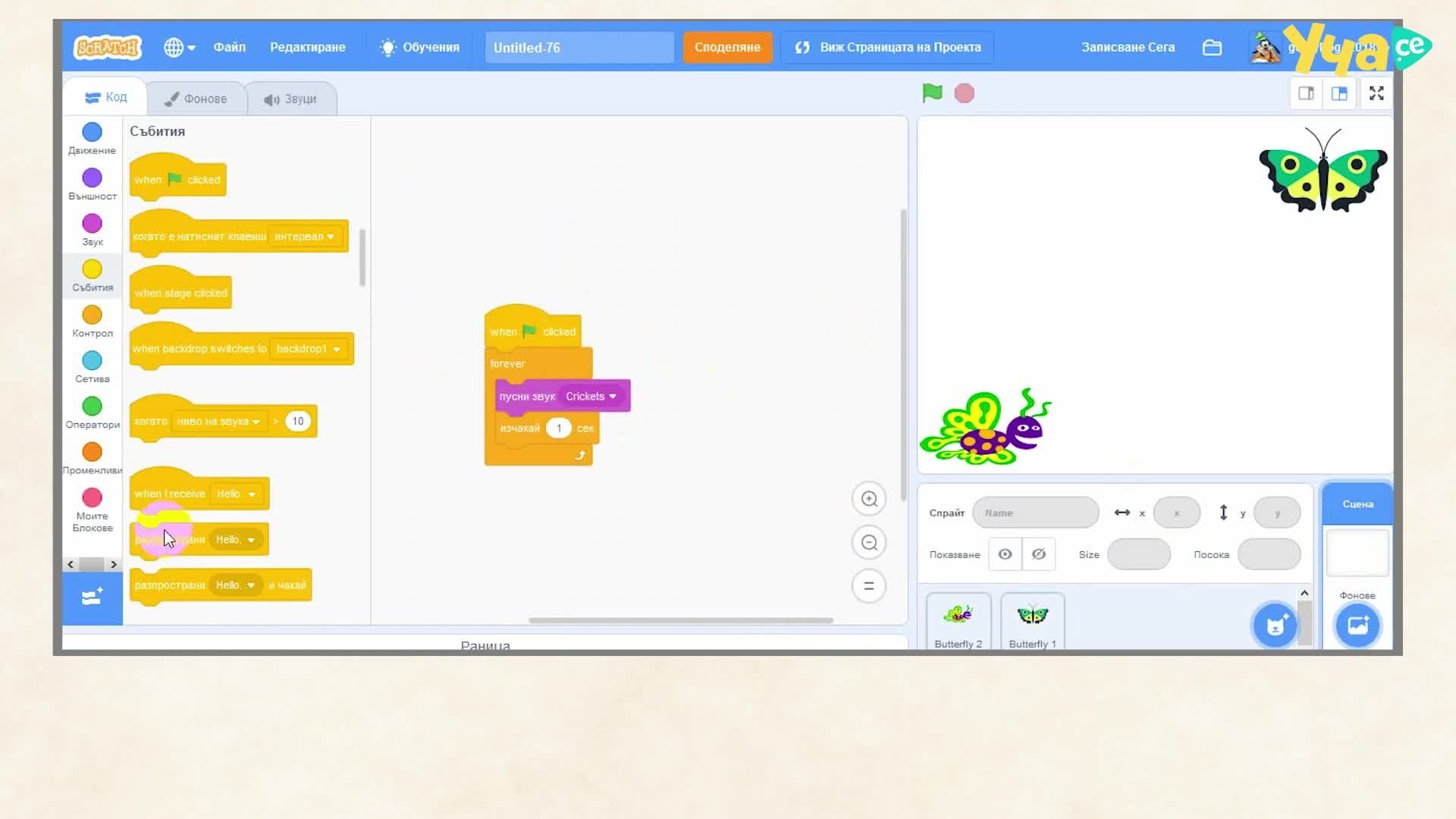This screenshot has width=1456, height=819.
Task: Select the Butterfly 1 sprite thumbnail
Action: tap(1033, 622)
